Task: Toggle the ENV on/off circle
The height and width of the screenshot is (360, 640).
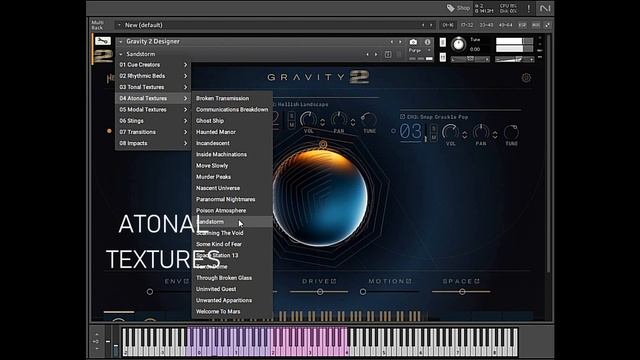Action: point(150,292)
